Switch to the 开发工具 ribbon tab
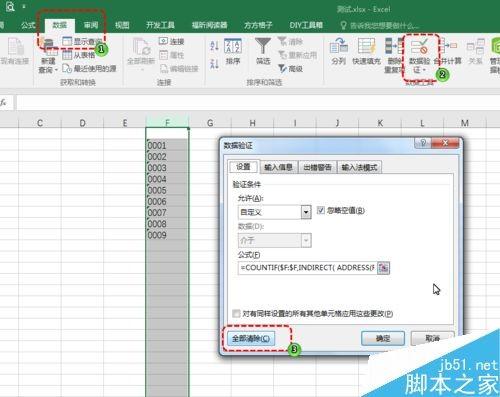 coord(160,25)
